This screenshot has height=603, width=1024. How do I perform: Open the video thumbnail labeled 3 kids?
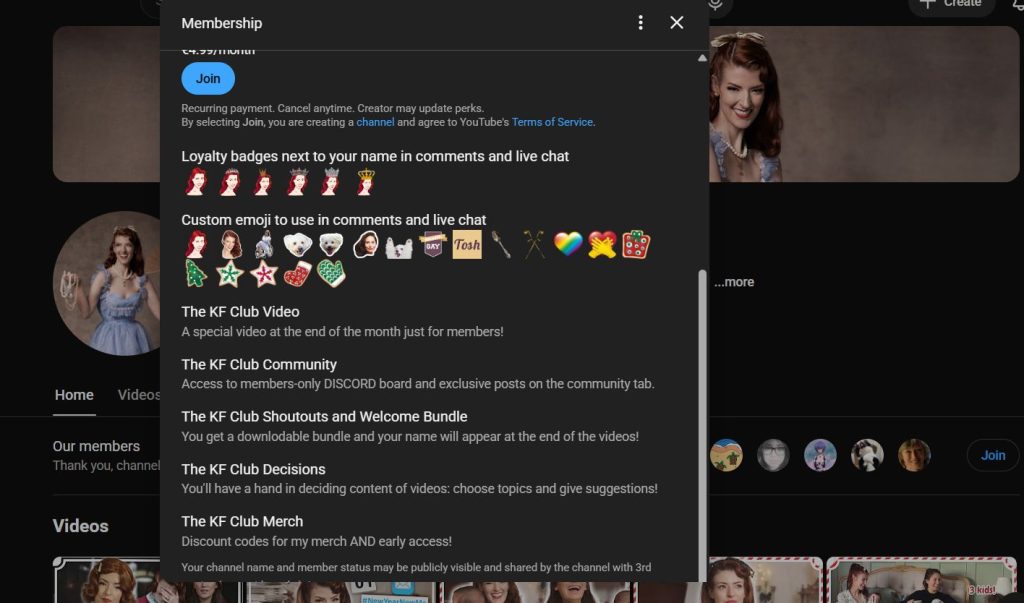(x=921, y=580)
